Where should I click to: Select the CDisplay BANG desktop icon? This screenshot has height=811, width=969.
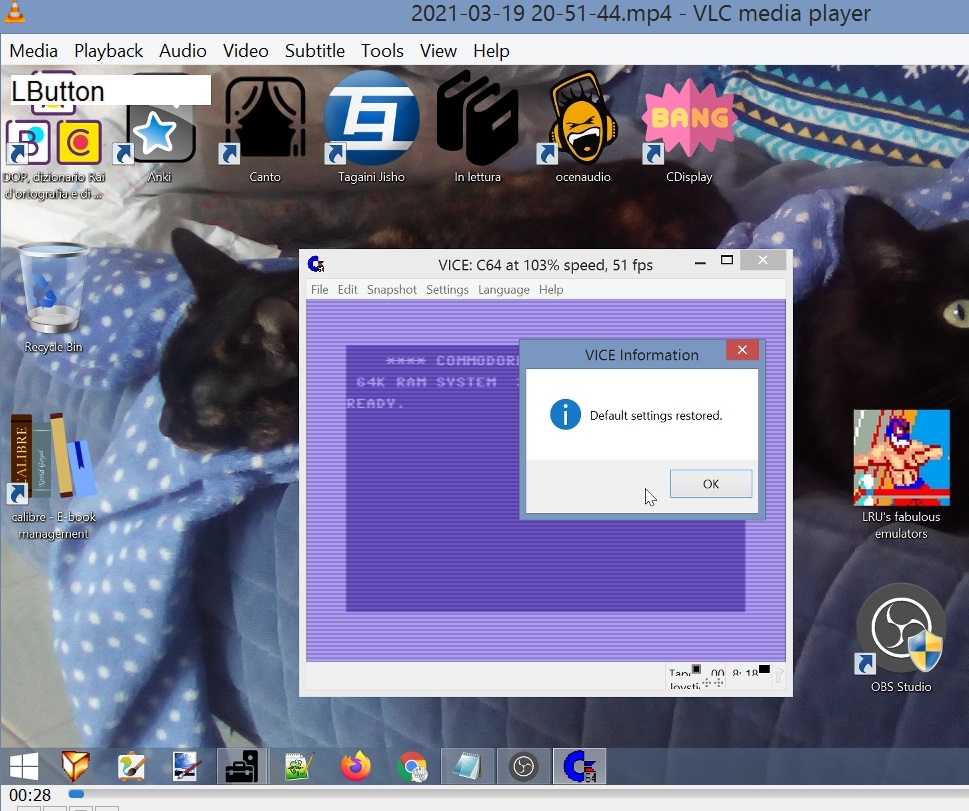(x=689, y=130)
